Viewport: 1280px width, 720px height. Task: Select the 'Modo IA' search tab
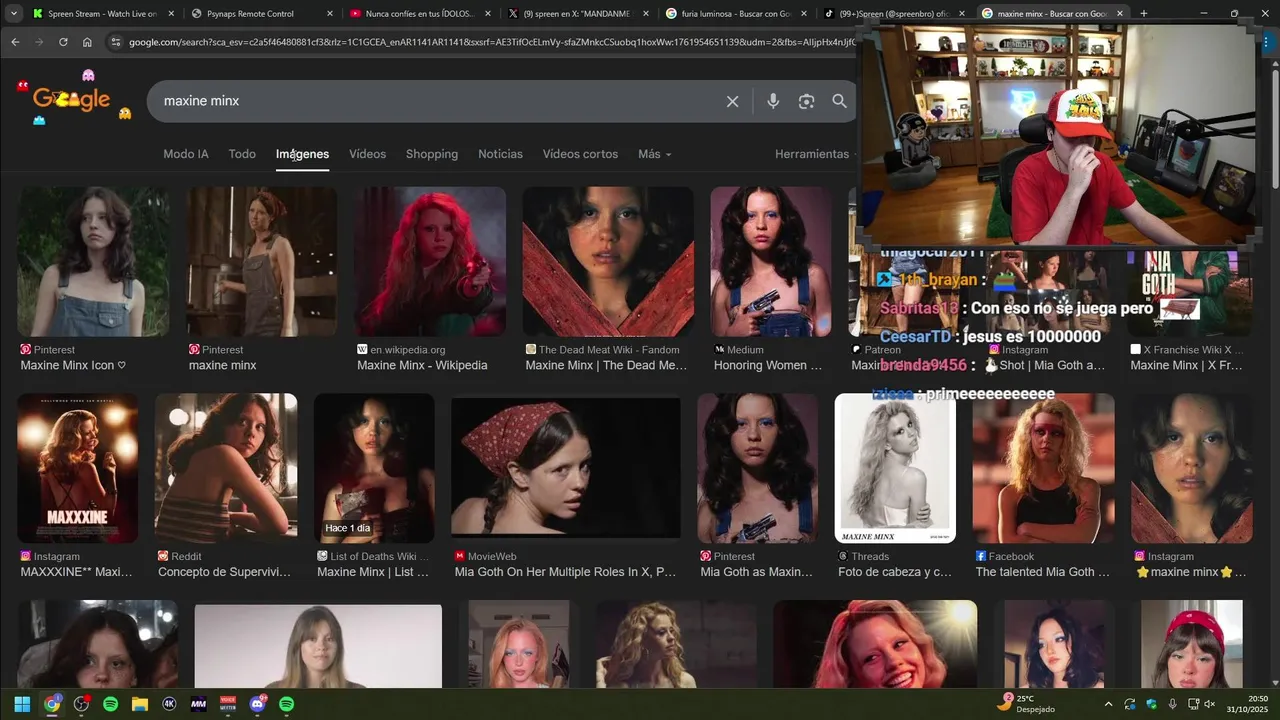(186, 154)
